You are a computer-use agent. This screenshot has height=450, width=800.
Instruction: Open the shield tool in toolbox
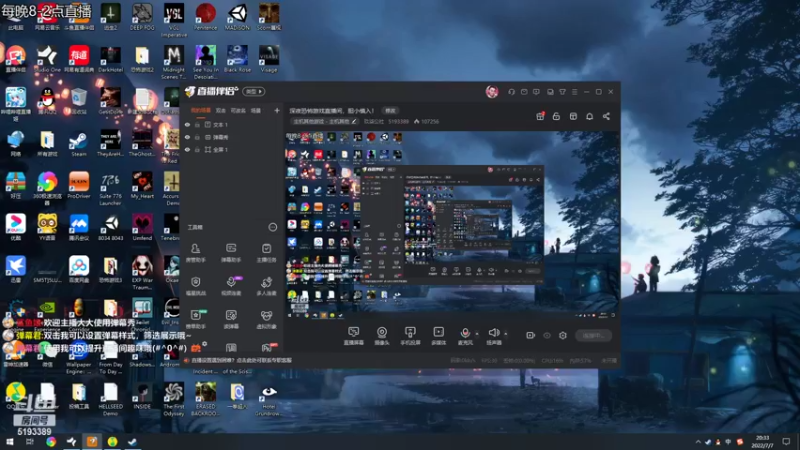click(195, 286)
